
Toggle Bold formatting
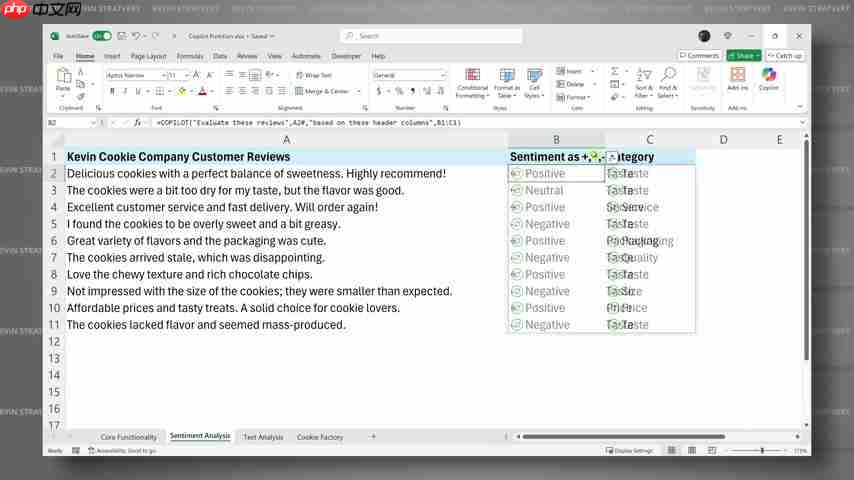click(112, 92)
